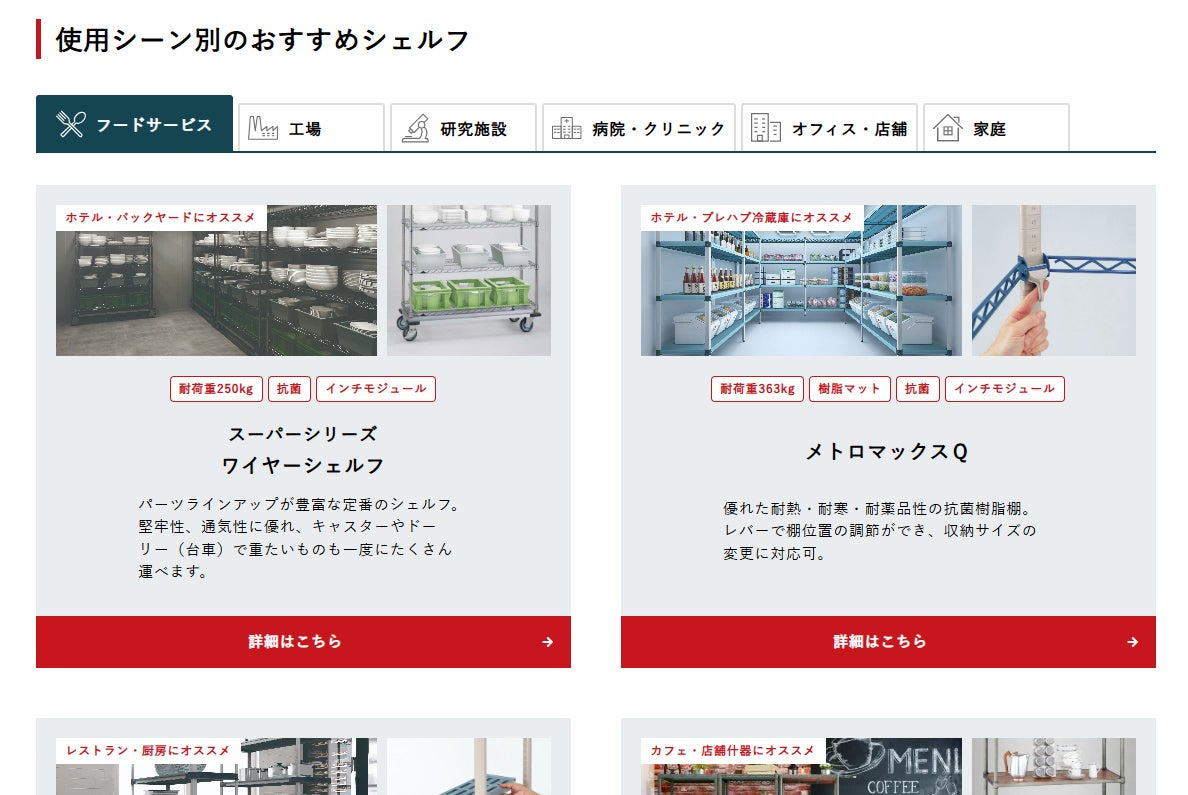Select the オフィス・店舗 tab
The width and height of the screenshot is (1188, 795).
(830, 128)
